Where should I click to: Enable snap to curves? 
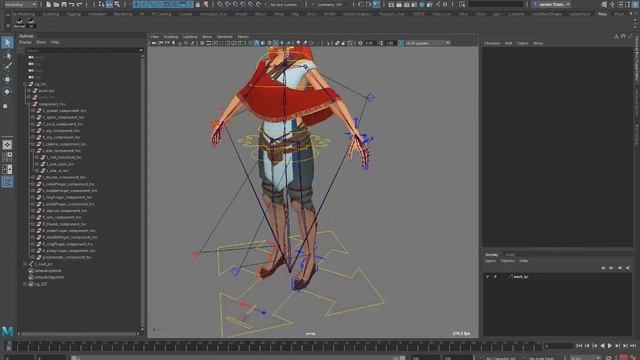tap(228, 4)
